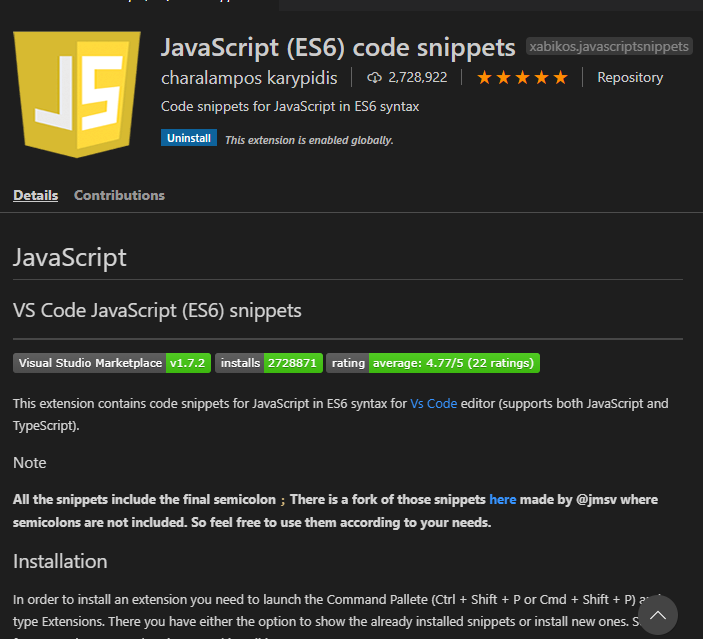Open the Vs Code hyperlink
This screenshot has width=703, height=639.
(434, 404)
